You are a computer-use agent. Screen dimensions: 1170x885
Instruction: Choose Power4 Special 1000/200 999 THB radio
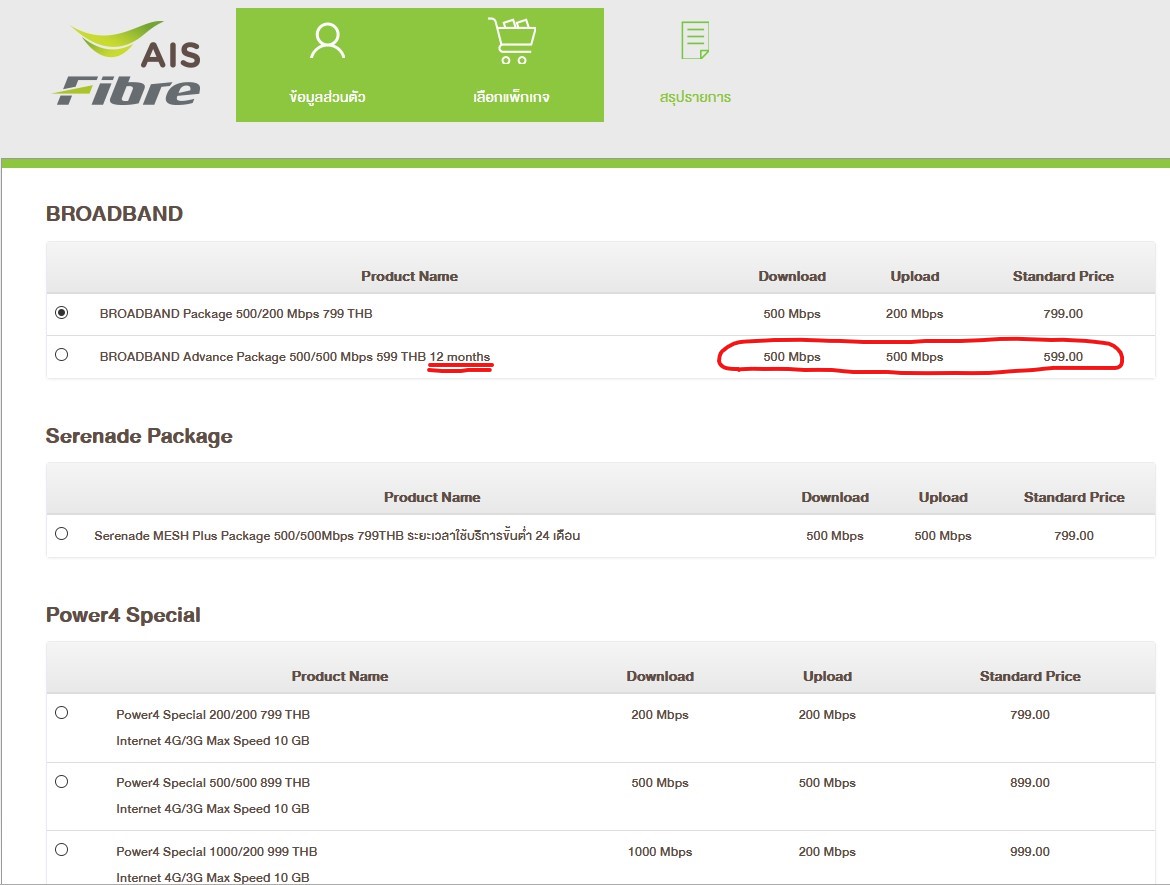pos(62,850)
